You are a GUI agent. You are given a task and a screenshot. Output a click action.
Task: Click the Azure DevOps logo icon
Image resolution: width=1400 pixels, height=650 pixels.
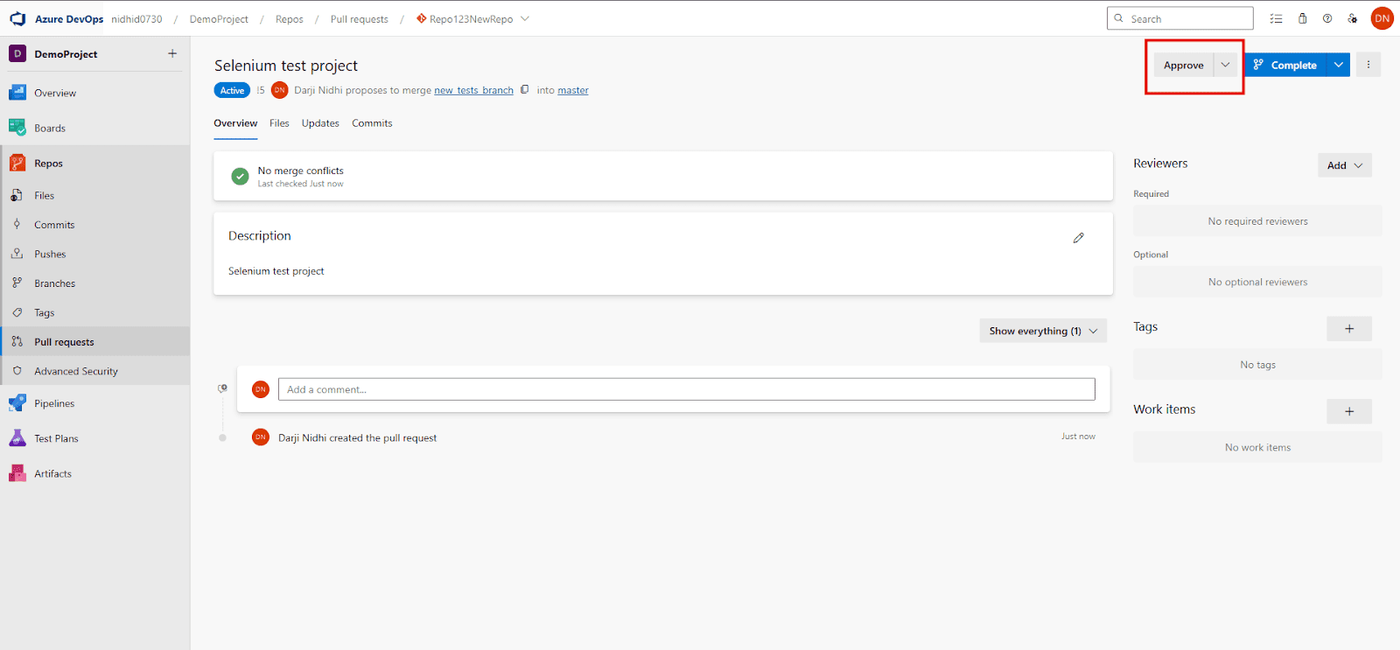(x=17, y=19)
